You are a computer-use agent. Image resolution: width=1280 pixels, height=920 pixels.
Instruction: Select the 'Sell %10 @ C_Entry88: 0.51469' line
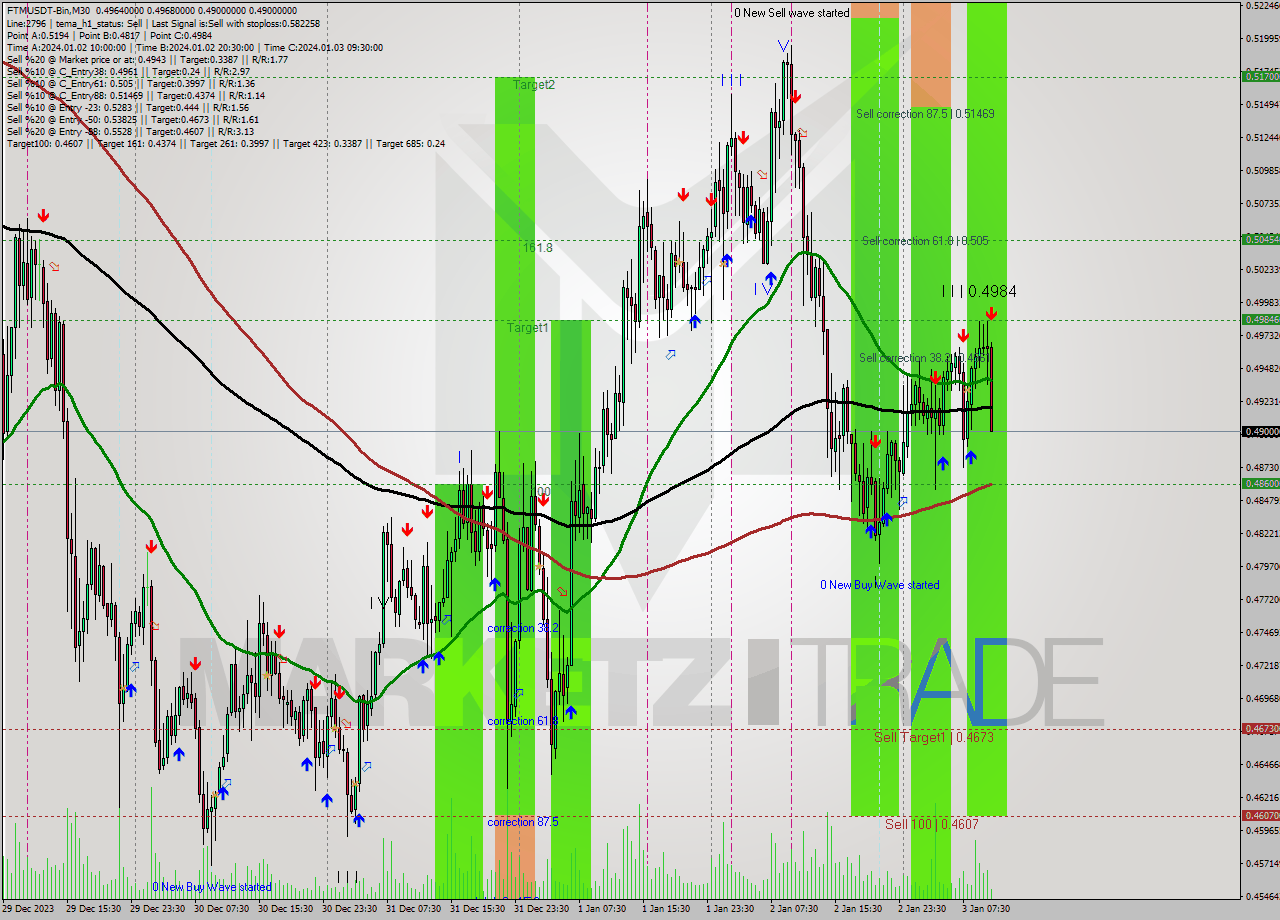click(x=135, y=95)
